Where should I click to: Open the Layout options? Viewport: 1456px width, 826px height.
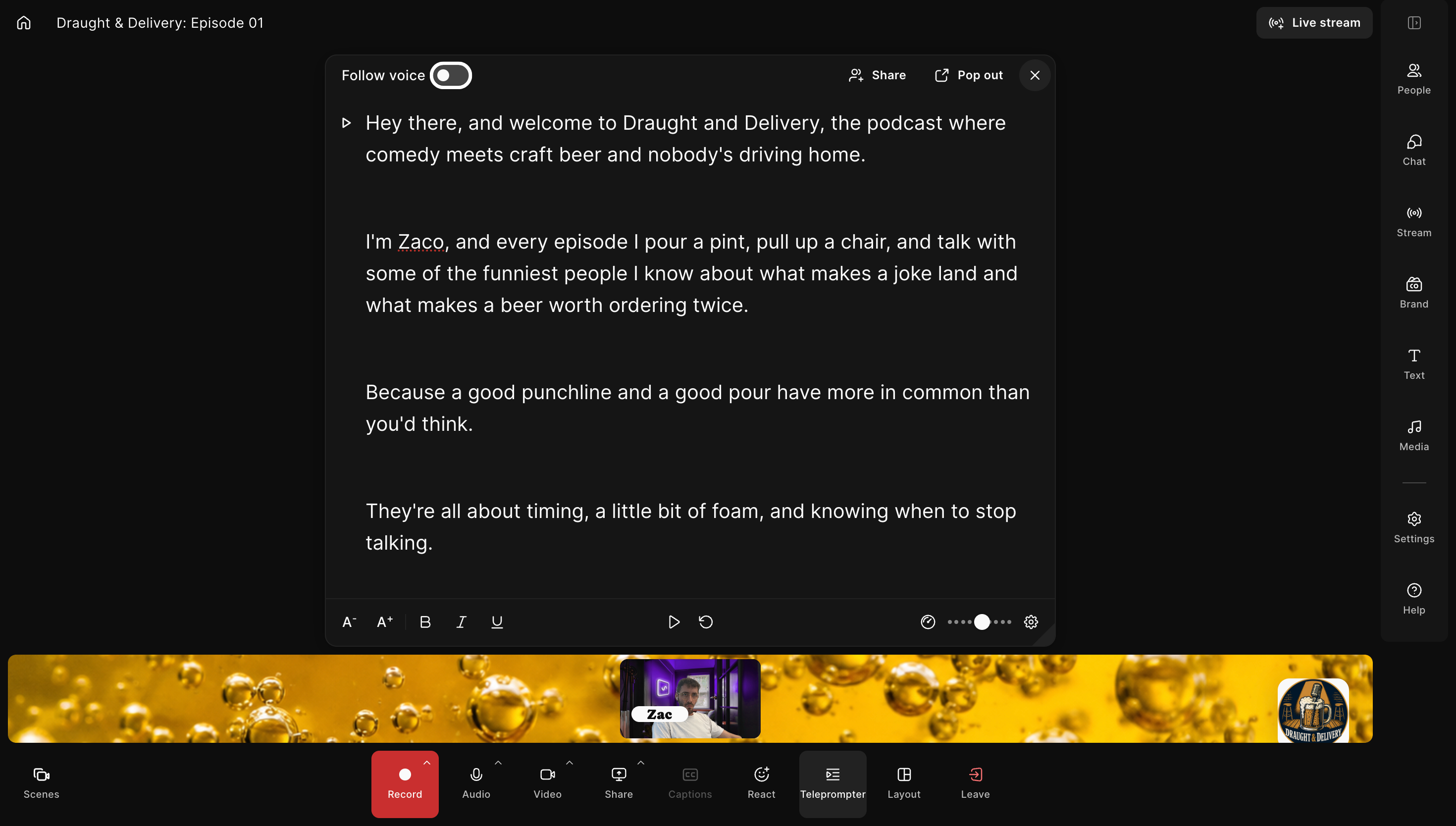[x=904, y=783]
